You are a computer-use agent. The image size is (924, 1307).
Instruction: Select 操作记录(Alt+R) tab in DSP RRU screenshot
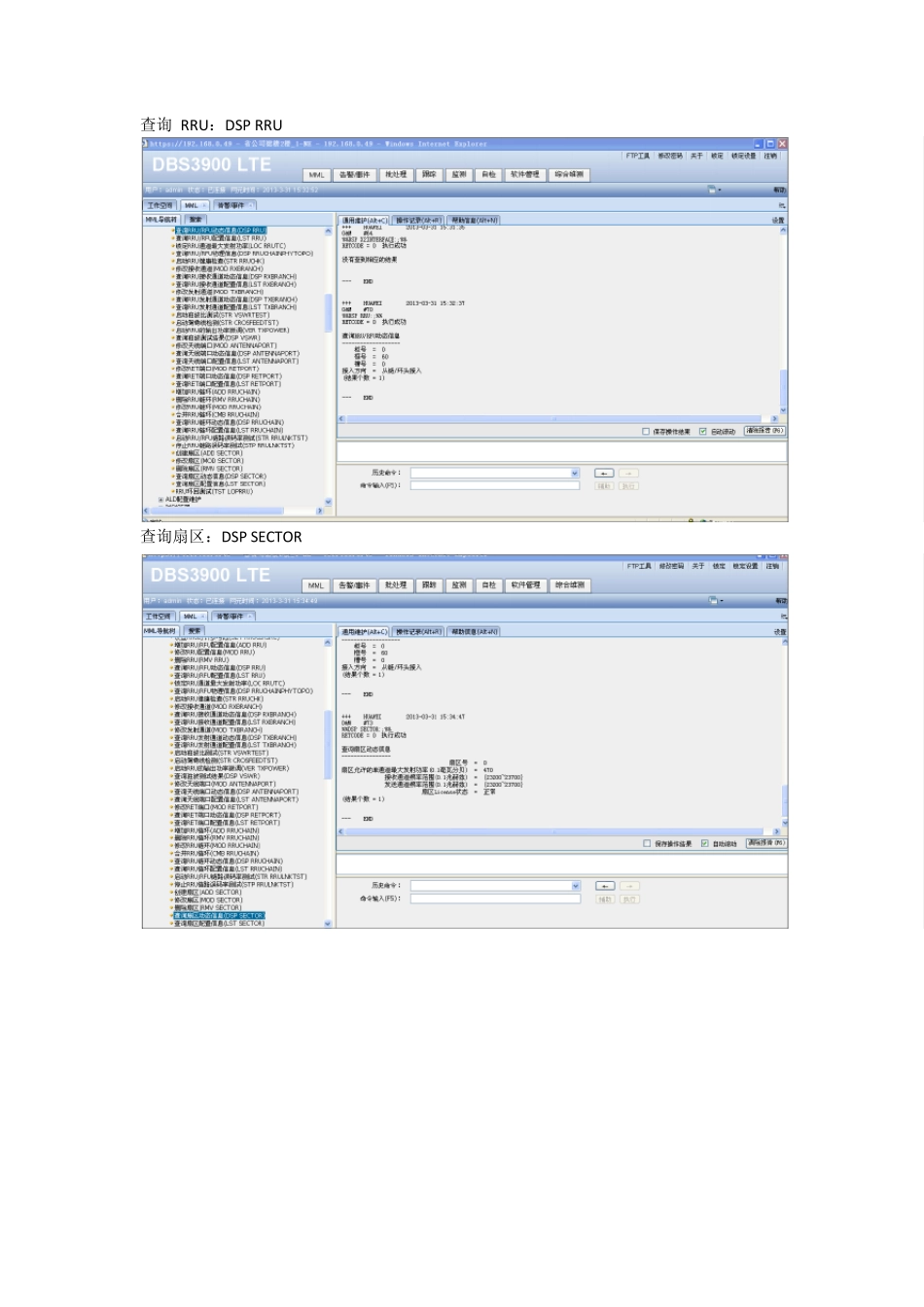coord(418,220)
